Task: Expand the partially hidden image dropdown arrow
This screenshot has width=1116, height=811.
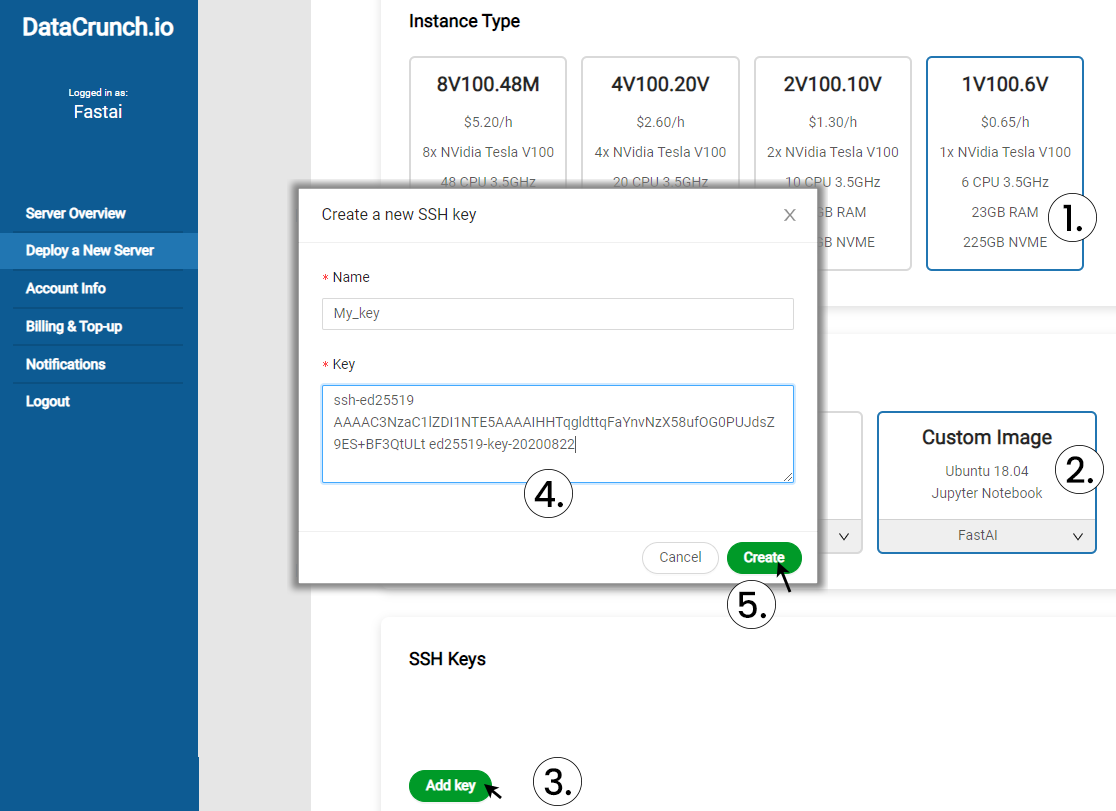Action: pyautogui.click(x=844, y=536)
